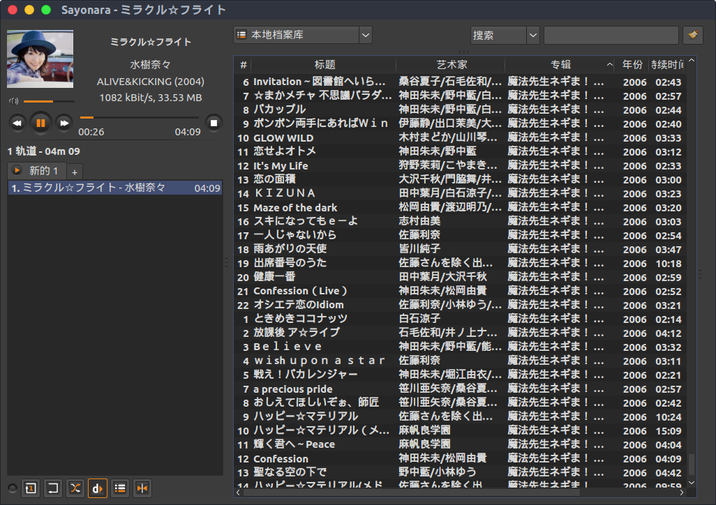Toggle append-to-playlist mode
716x505 pixels.
(120, 489)
